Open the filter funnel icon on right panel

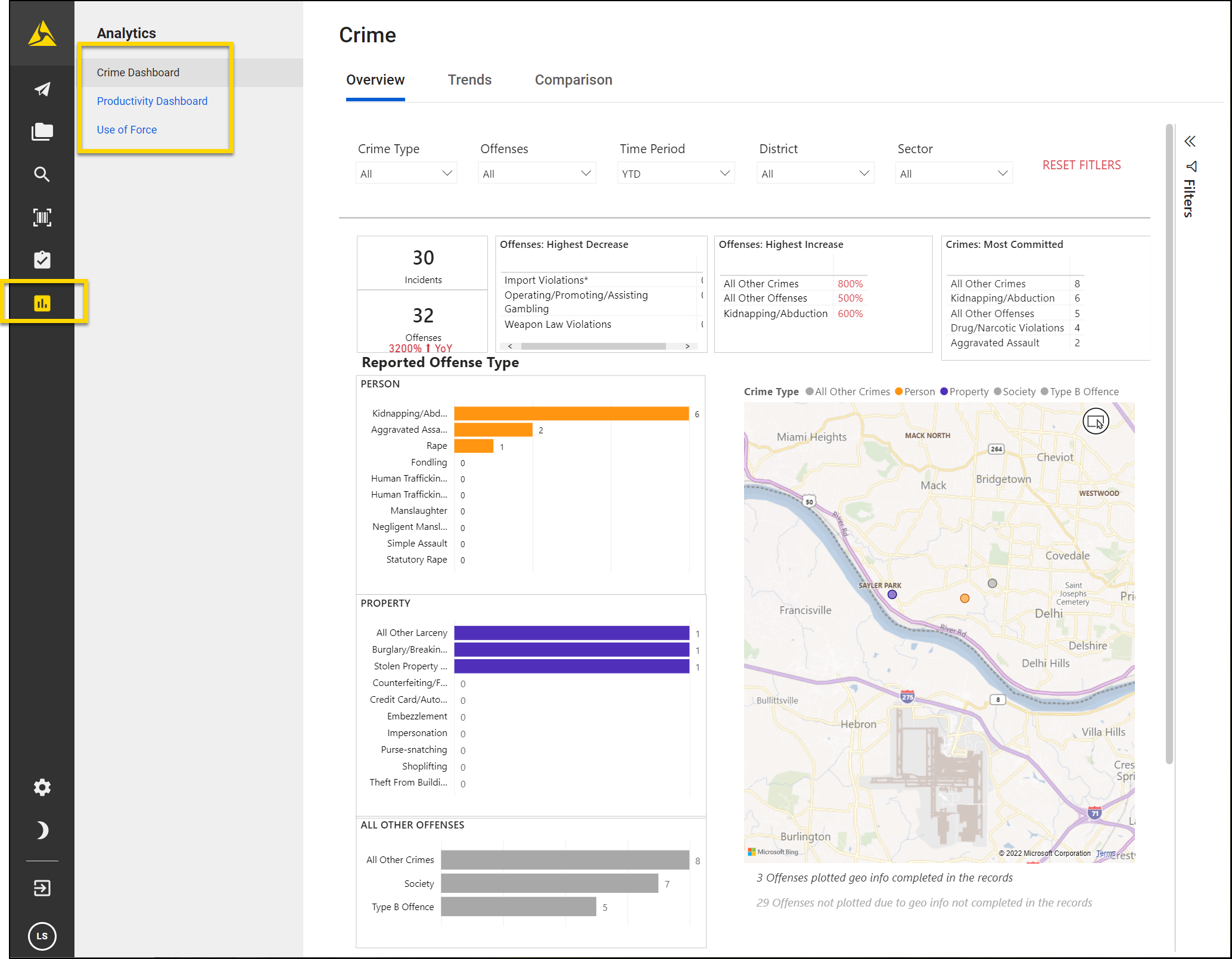point(1191,167)
